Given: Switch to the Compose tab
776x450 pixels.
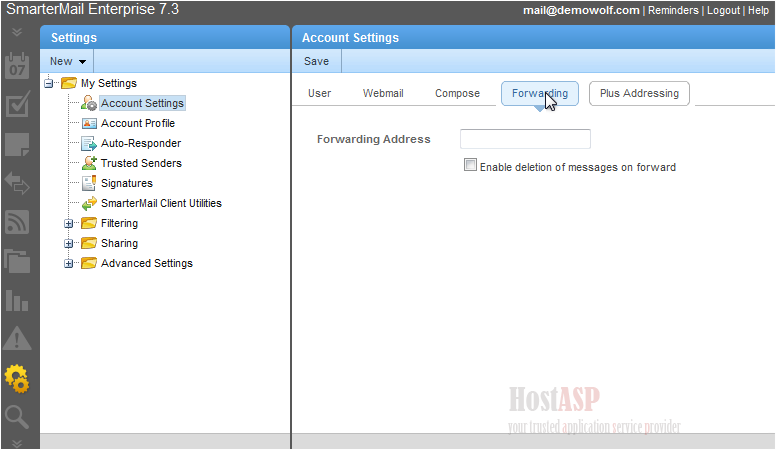Looking at the screenshot, I should 457,93.
